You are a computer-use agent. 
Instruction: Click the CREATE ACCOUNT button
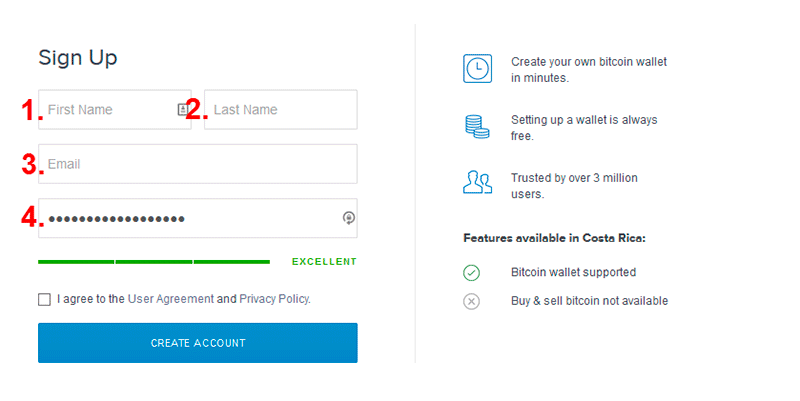[x=197, y=343]
